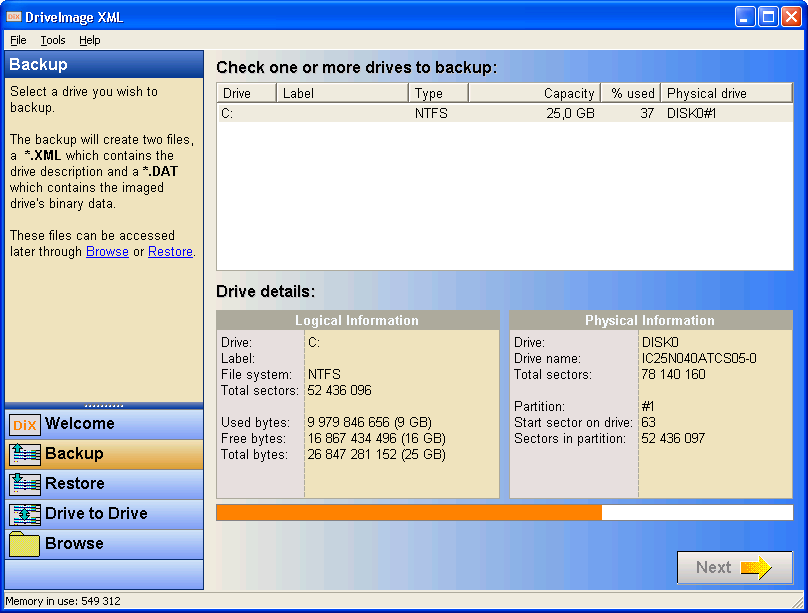Click the Free bytes 16 867 434 496 value
The width and height of the screenshot is (808, 613).
pyautogui.click(x=377, y=438)
